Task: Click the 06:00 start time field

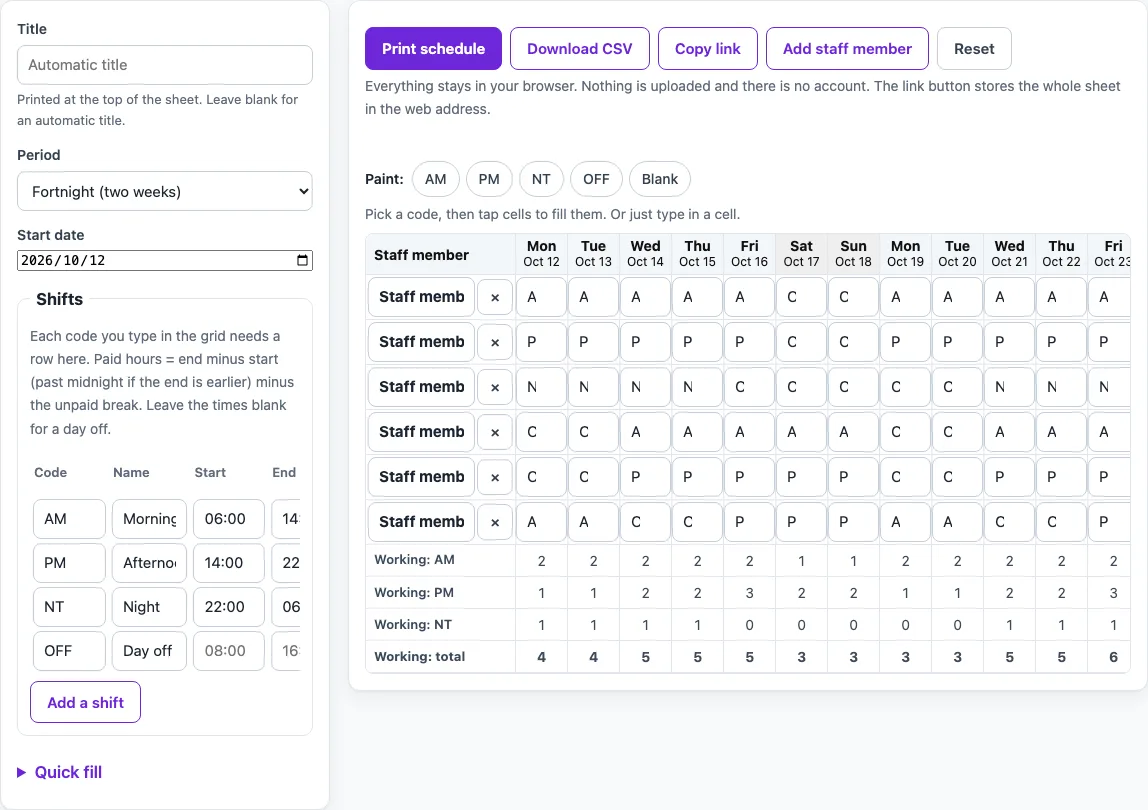Action: point(229,519)
